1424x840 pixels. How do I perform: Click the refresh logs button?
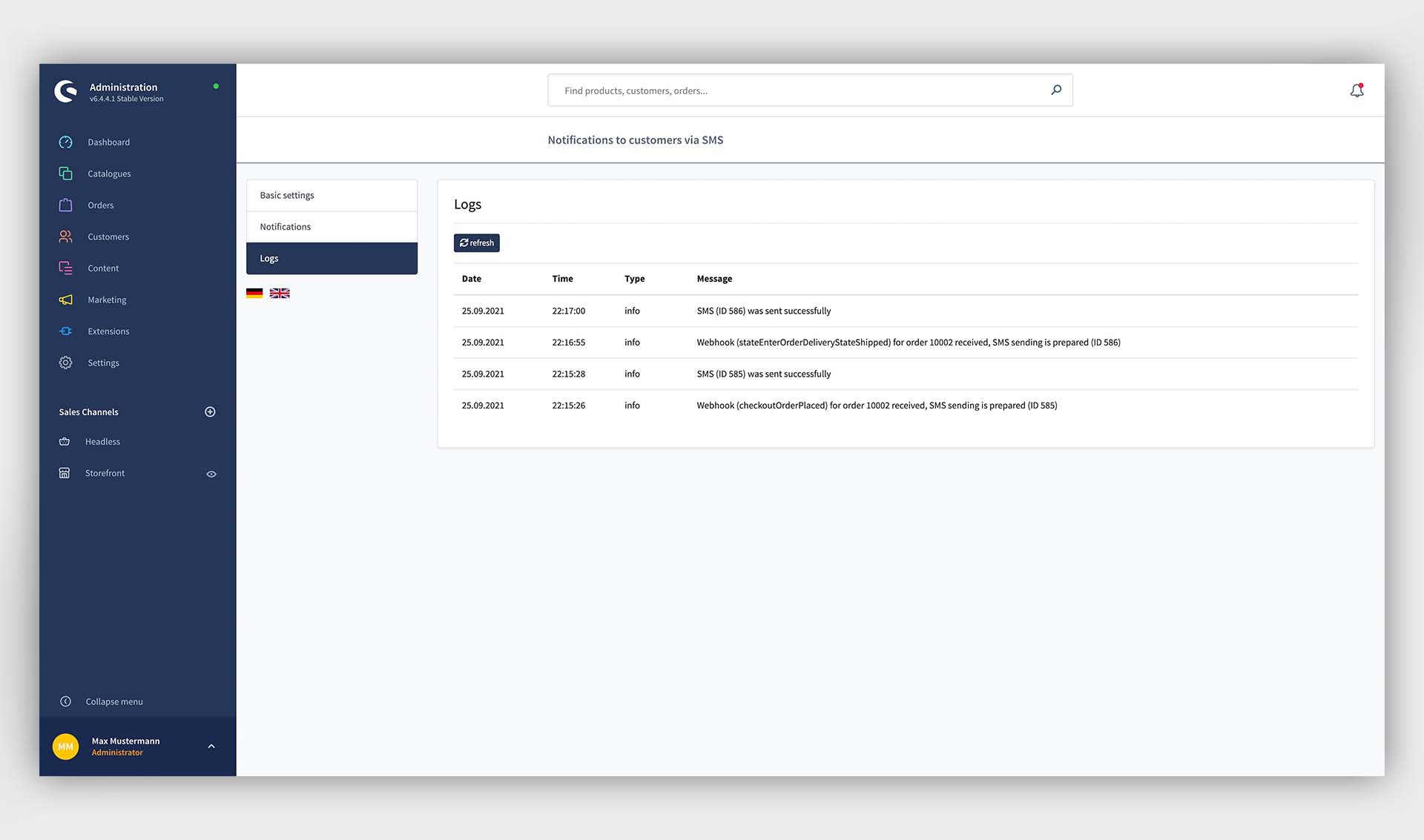[x=477, y=243]
